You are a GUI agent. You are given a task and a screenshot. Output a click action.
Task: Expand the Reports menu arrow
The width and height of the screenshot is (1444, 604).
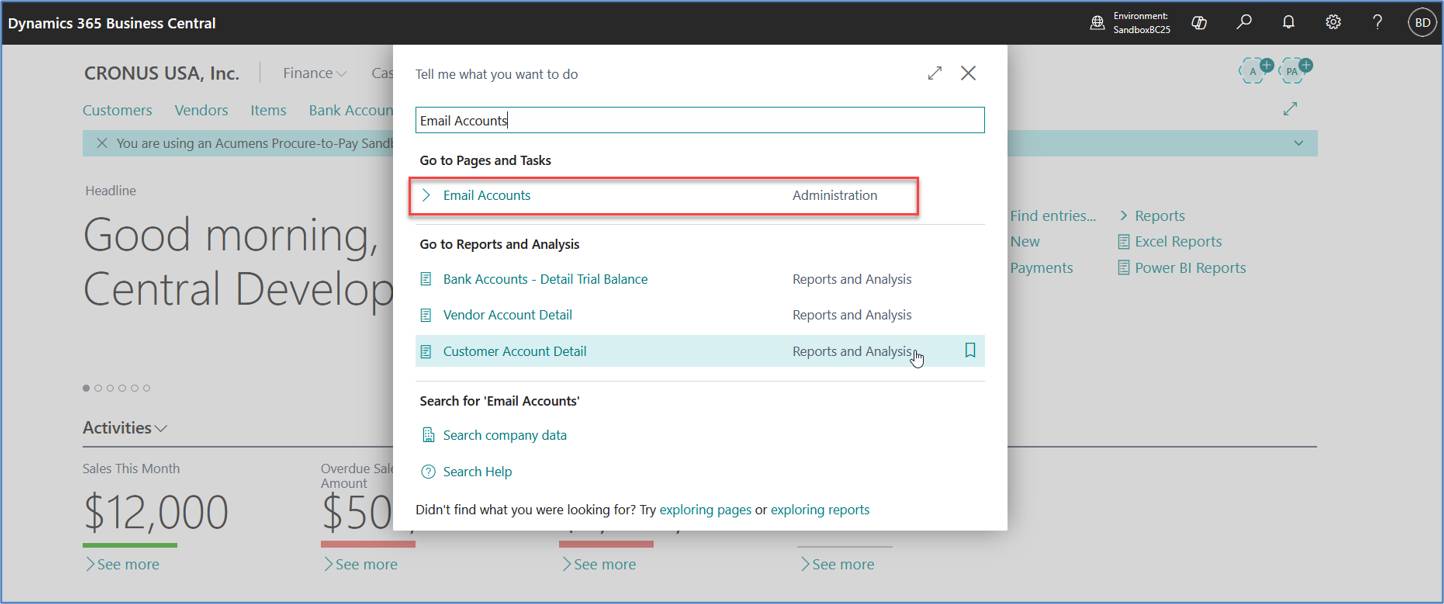(x=1123, y=215)
